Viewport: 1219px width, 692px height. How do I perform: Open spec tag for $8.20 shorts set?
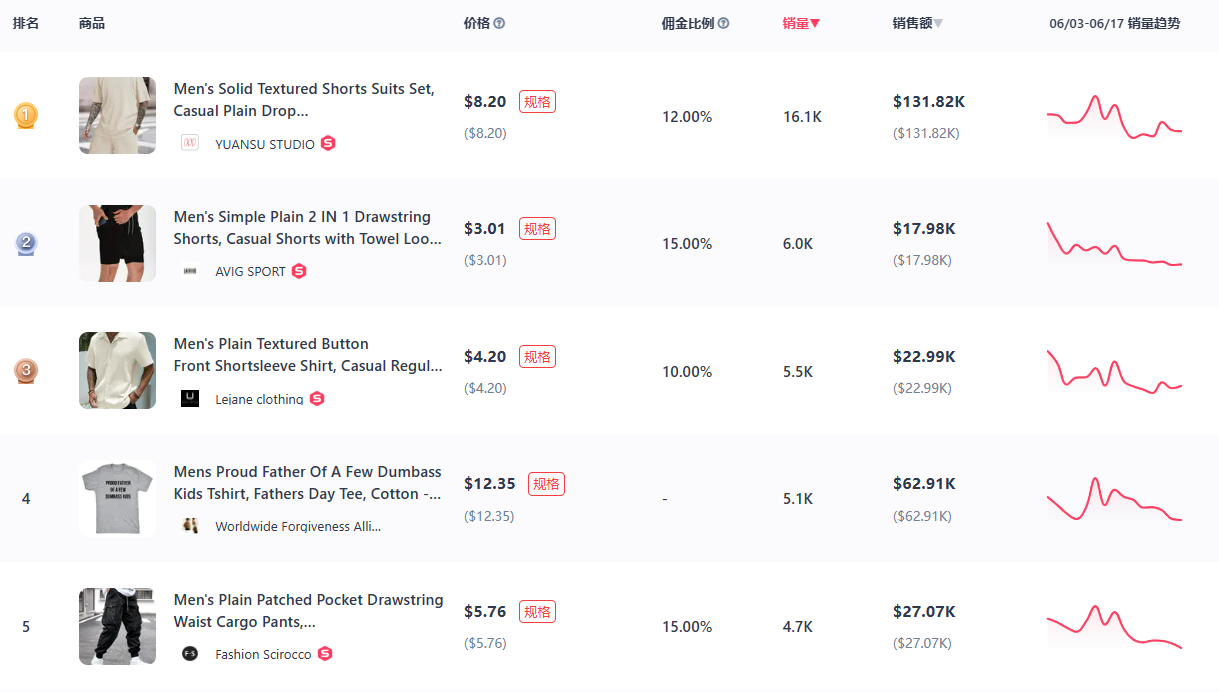click(537, 101)
